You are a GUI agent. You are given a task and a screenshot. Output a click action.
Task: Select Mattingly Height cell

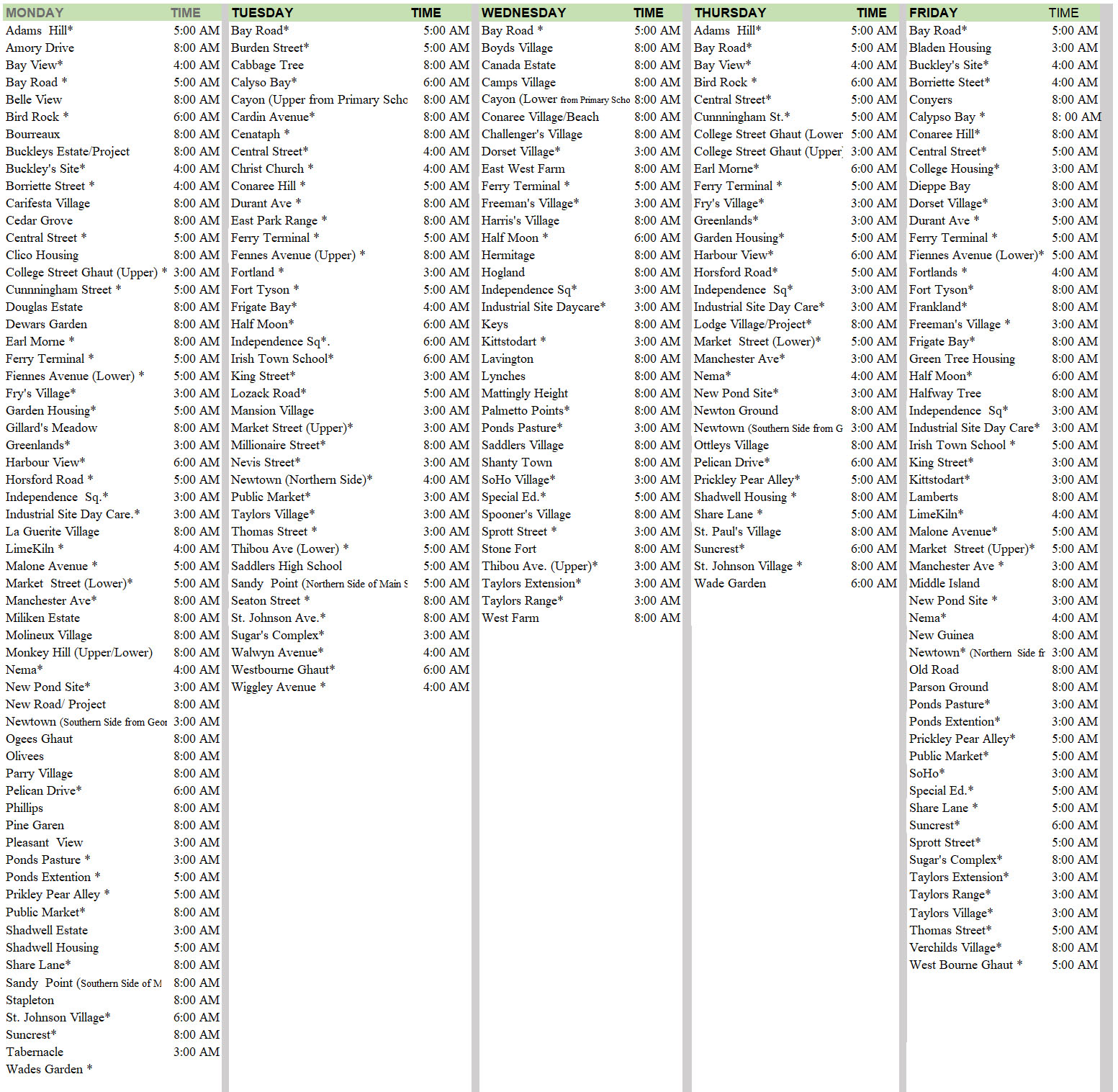525,393
